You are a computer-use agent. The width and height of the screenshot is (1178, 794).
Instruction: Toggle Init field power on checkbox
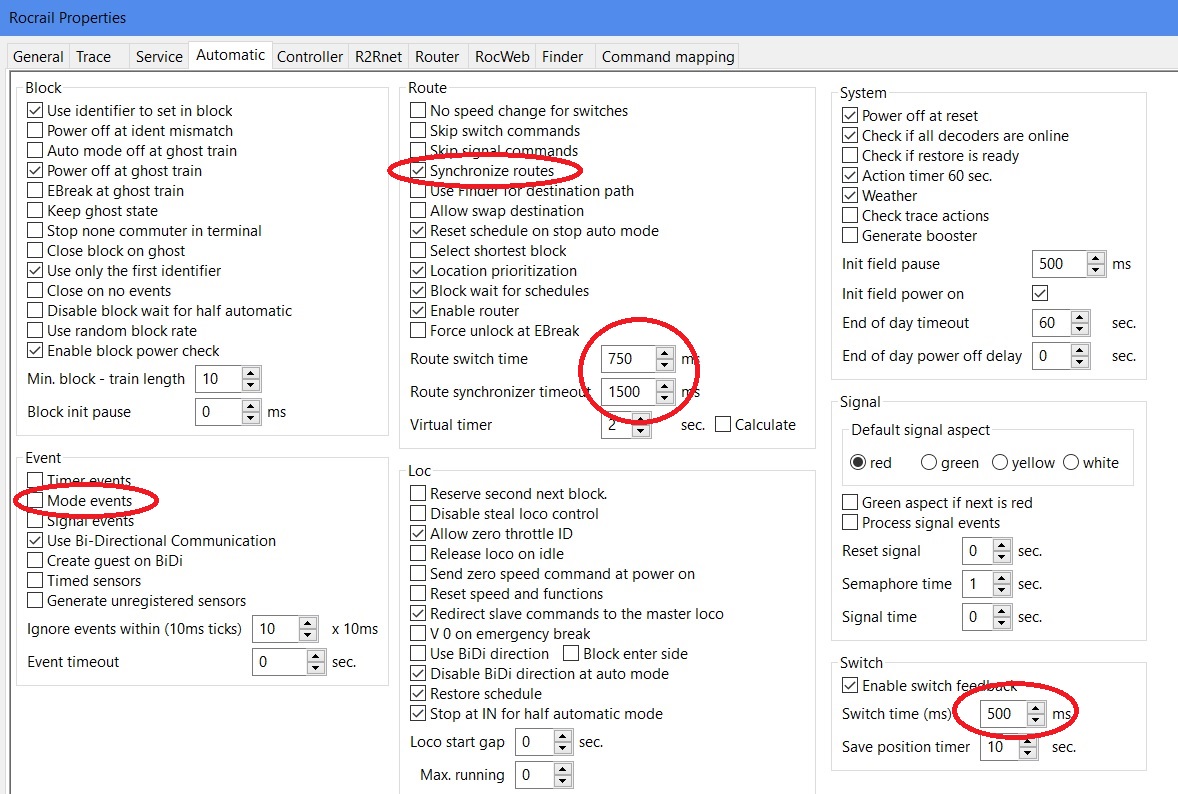(x=1040, y=293)
